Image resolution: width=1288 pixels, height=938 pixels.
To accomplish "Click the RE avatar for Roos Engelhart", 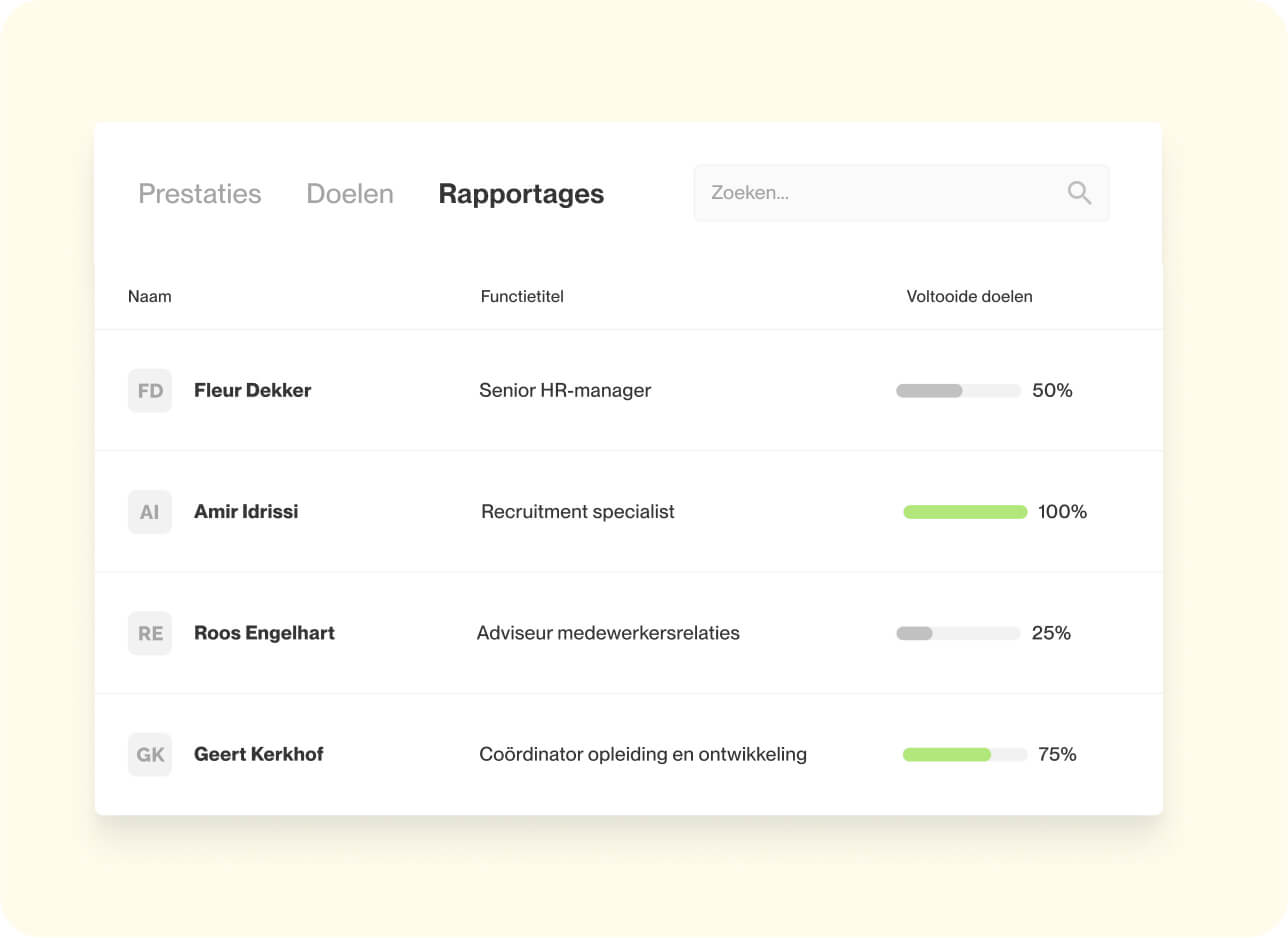I will point(150,633).
